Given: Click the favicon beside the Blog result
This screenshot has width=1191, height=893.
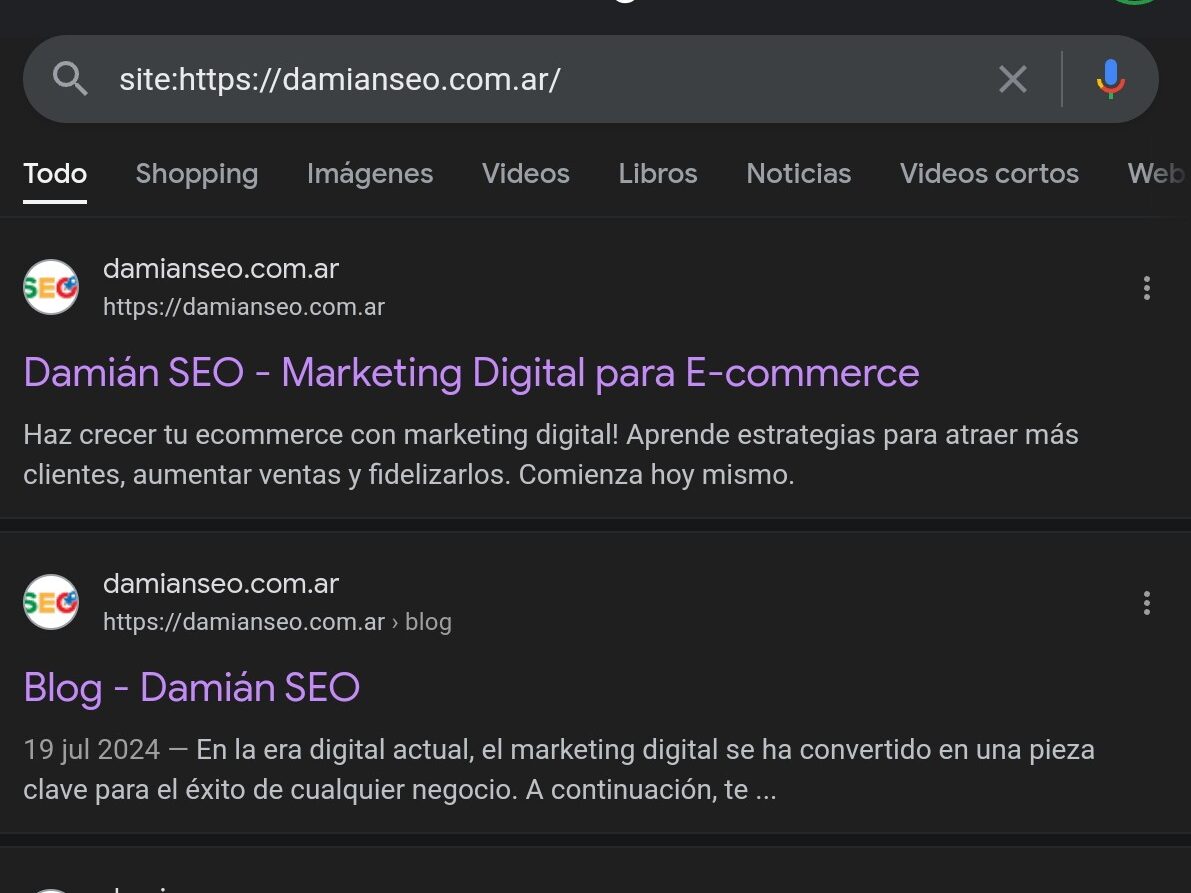Looking at the screenshot, I should tap(51, 602).
